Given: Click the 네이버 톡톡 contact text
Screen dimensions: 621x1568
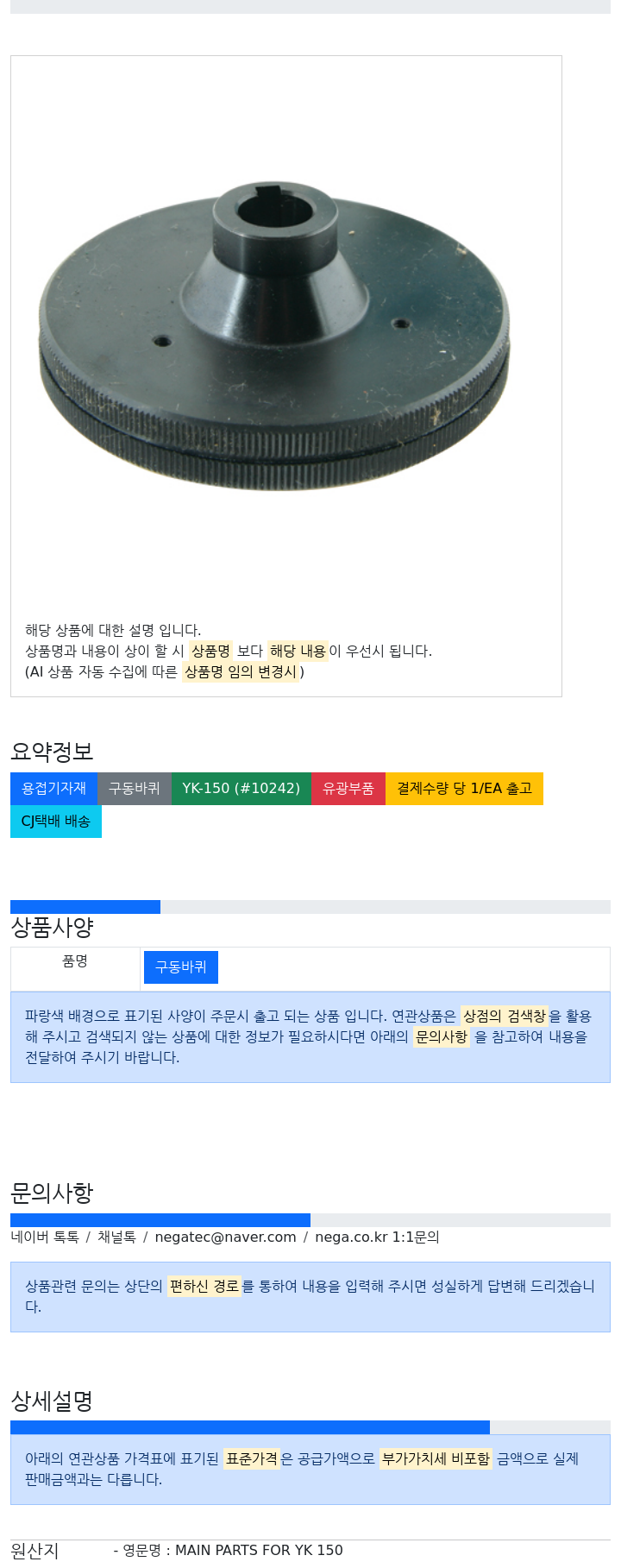Looking at the screenshot, I should click(45, 1237).
